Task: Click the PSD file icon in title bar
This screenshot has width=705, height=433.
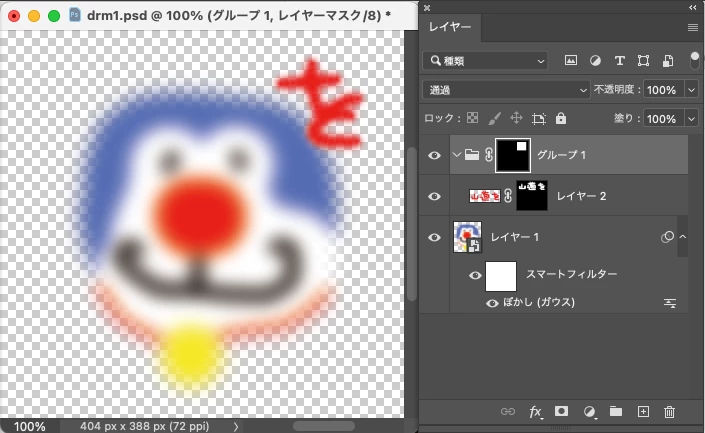Action: tap(75, 15)
